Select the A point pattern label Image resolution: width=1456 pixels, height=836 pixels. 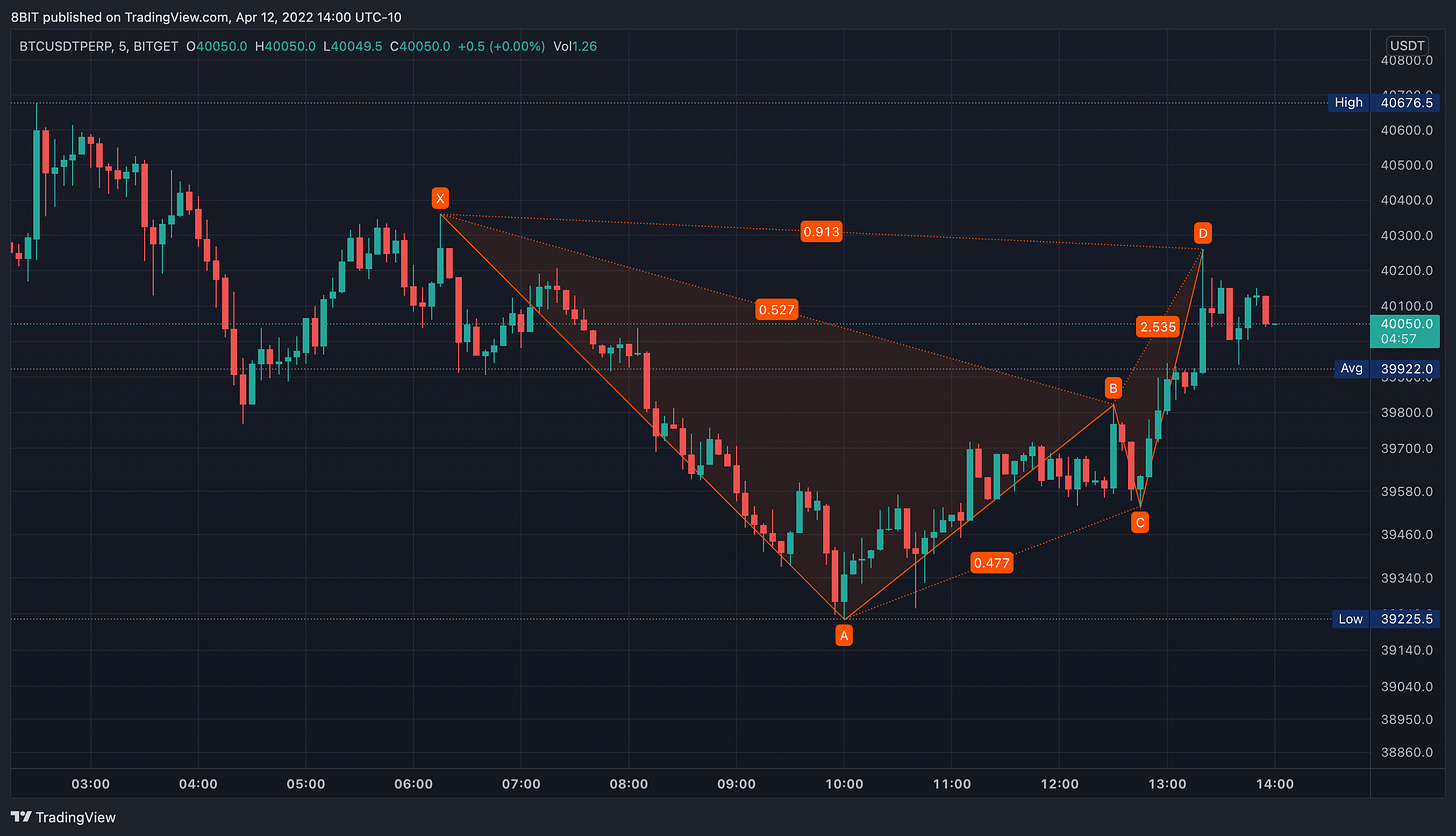tap(844, 635)
